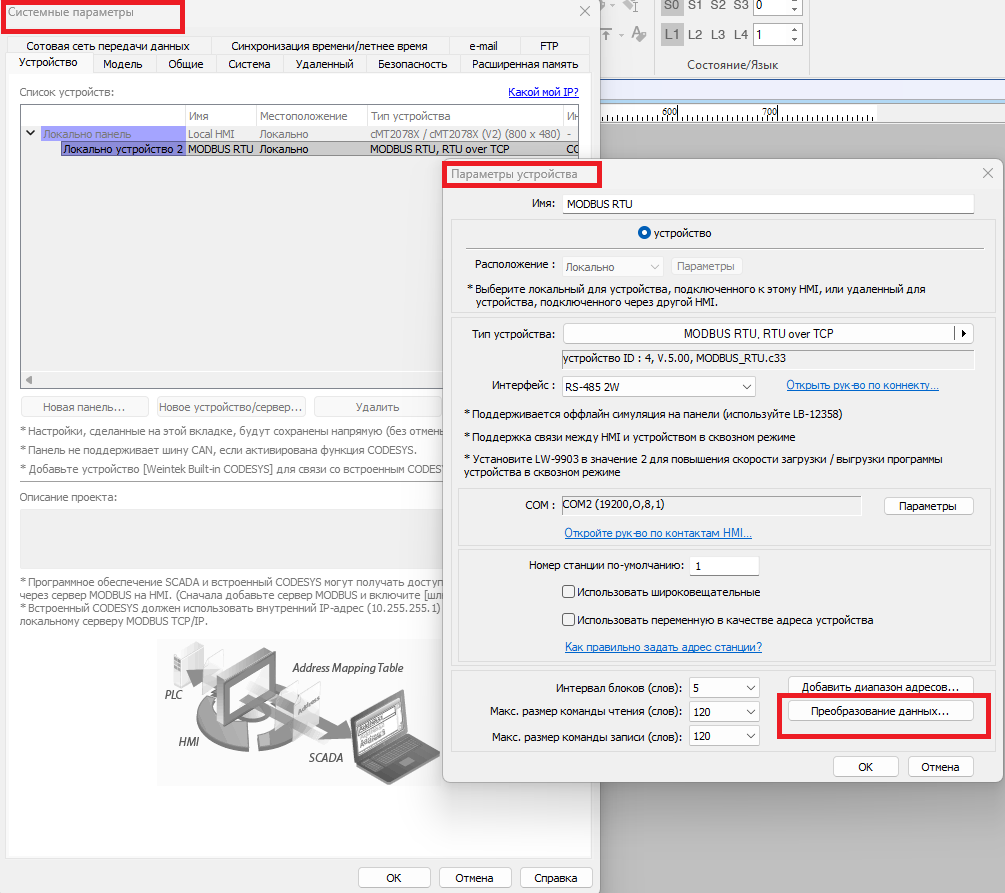1005x893 pixels.
Task: Select language L2 in the toolbar
Action: click(696, 34)
